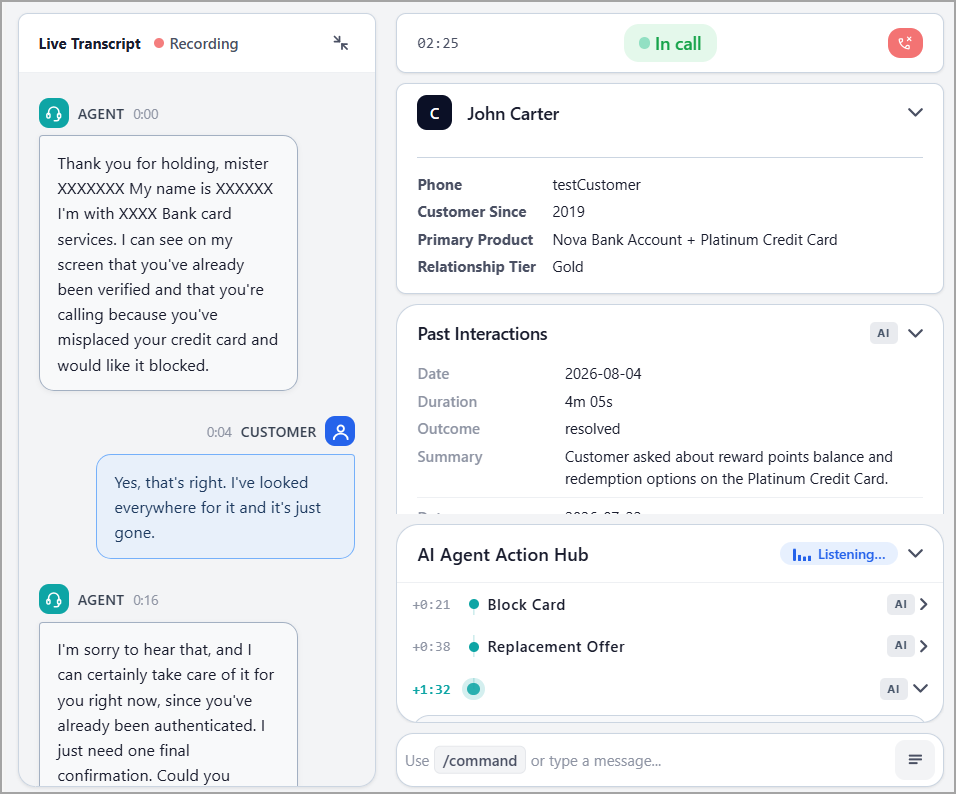Click the agent headset icon at 0:16
The width and height of the screenshot is (956, 794).
[54, 599]
